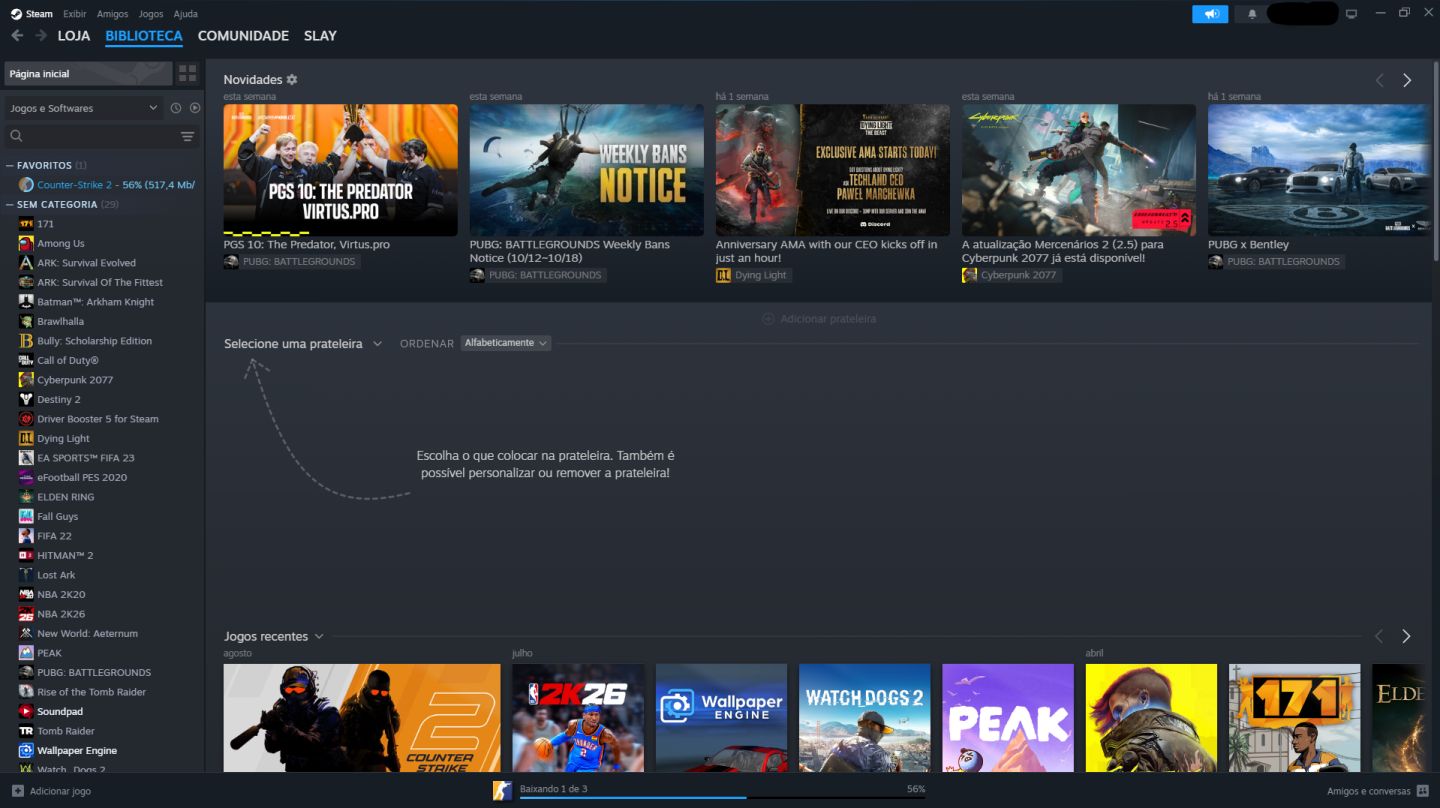Open the megaphone announcements button
The height and width of the screenshot is (808, 1440).
1210,14
